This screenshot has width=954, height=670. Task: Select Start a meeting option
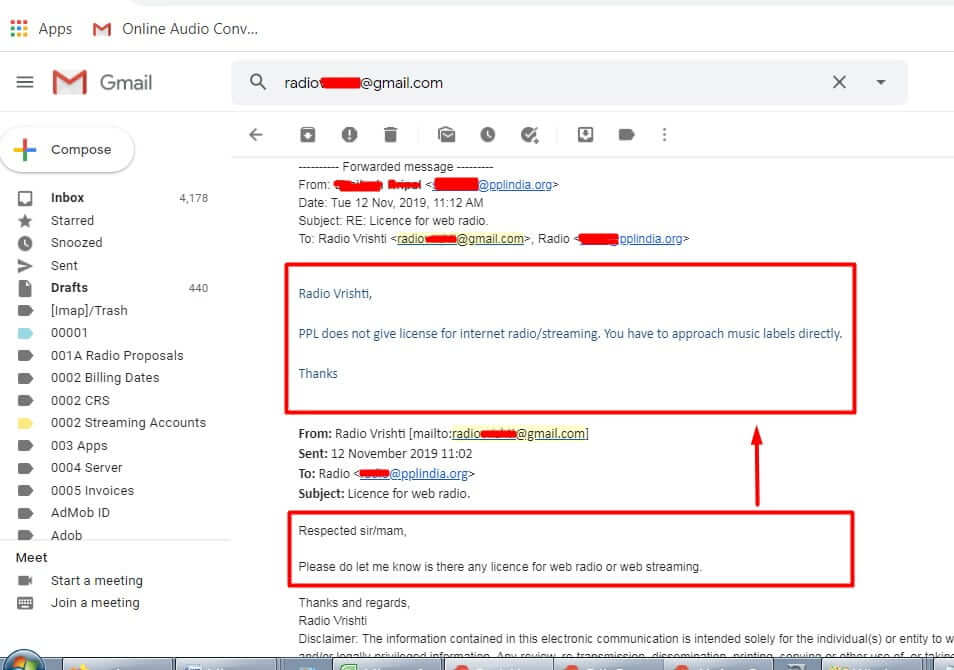coord(96,580)
